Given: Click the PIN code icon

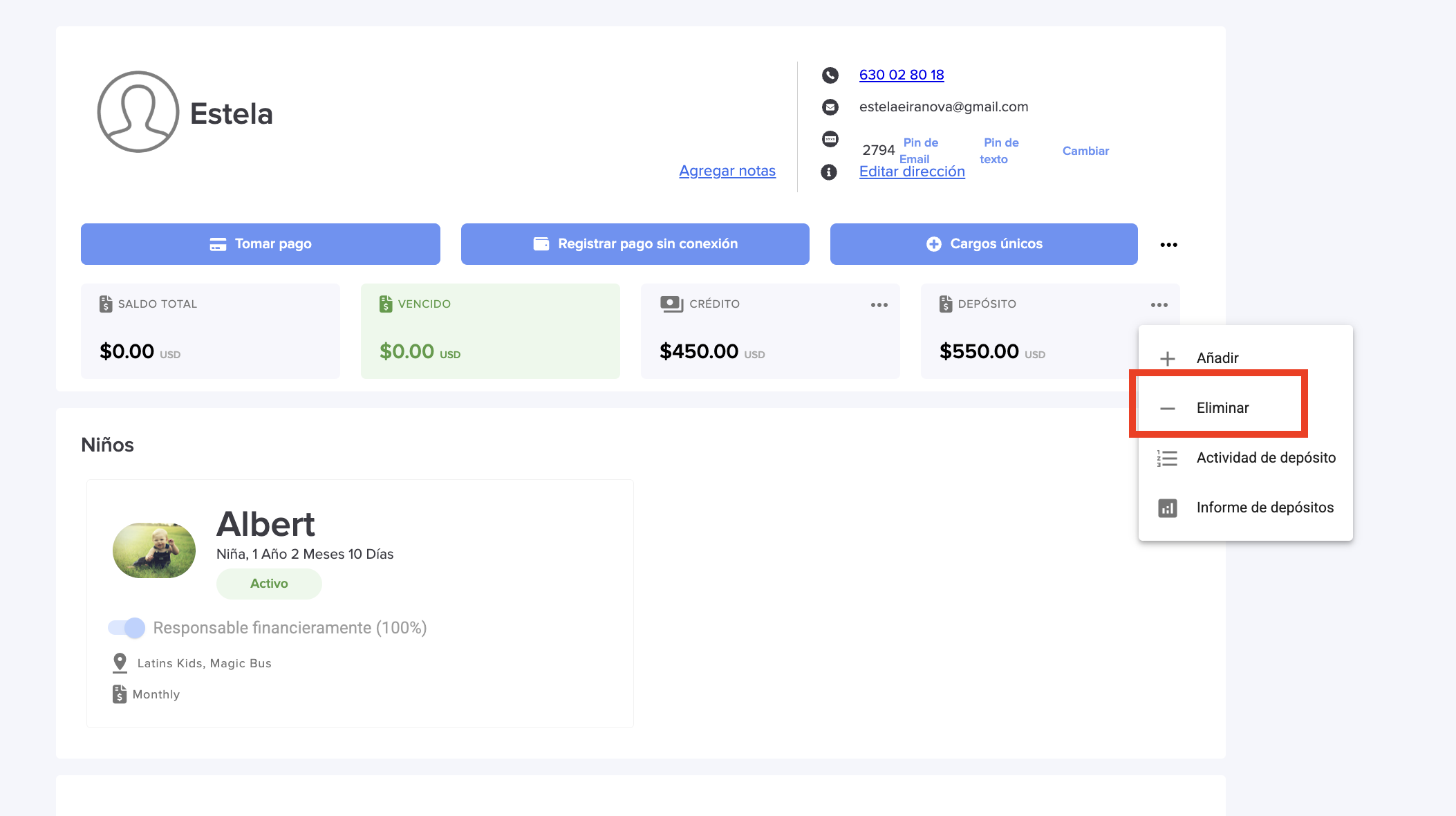Looking at the screenshot, I should (x=830, y=139).
